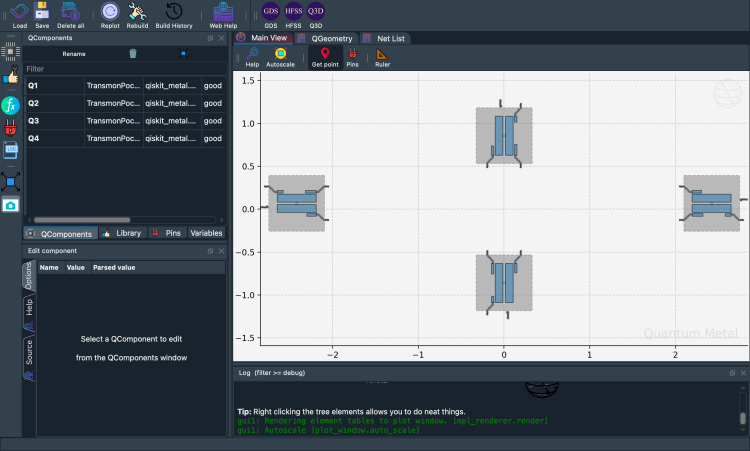
Task: Click the Filter input field
Action: [x=125, y=69]
